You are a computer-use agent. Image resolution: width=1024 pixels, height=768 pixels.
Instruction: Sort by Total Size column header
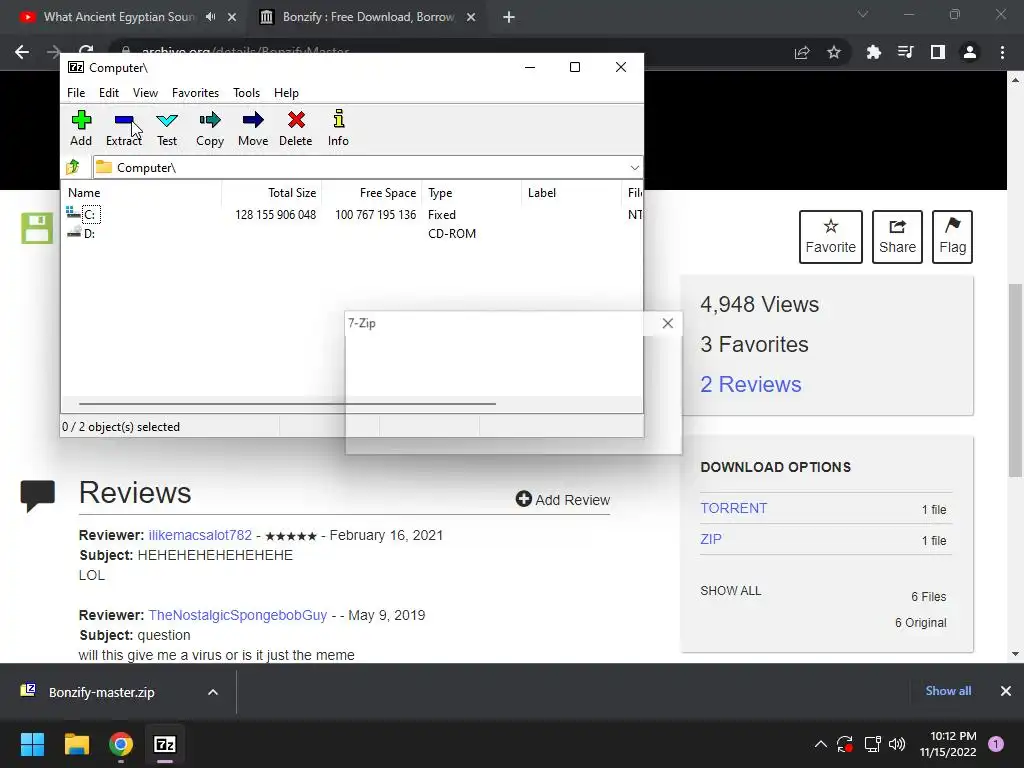click(272, 193)
